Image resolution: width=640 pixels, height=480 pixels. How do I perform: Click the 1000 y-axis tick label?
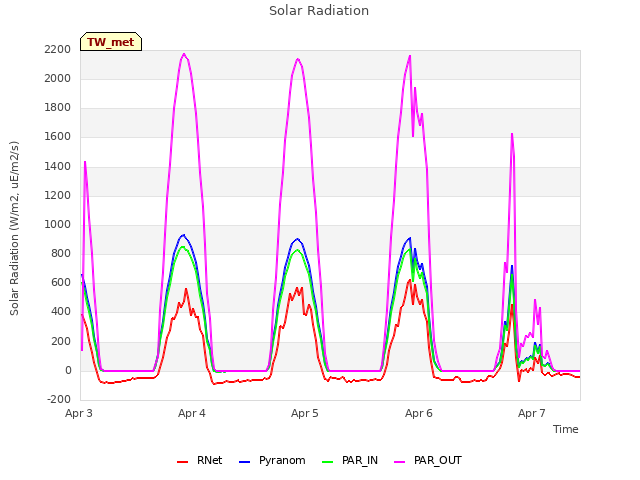pyautogui.click(x=58, y=224)
